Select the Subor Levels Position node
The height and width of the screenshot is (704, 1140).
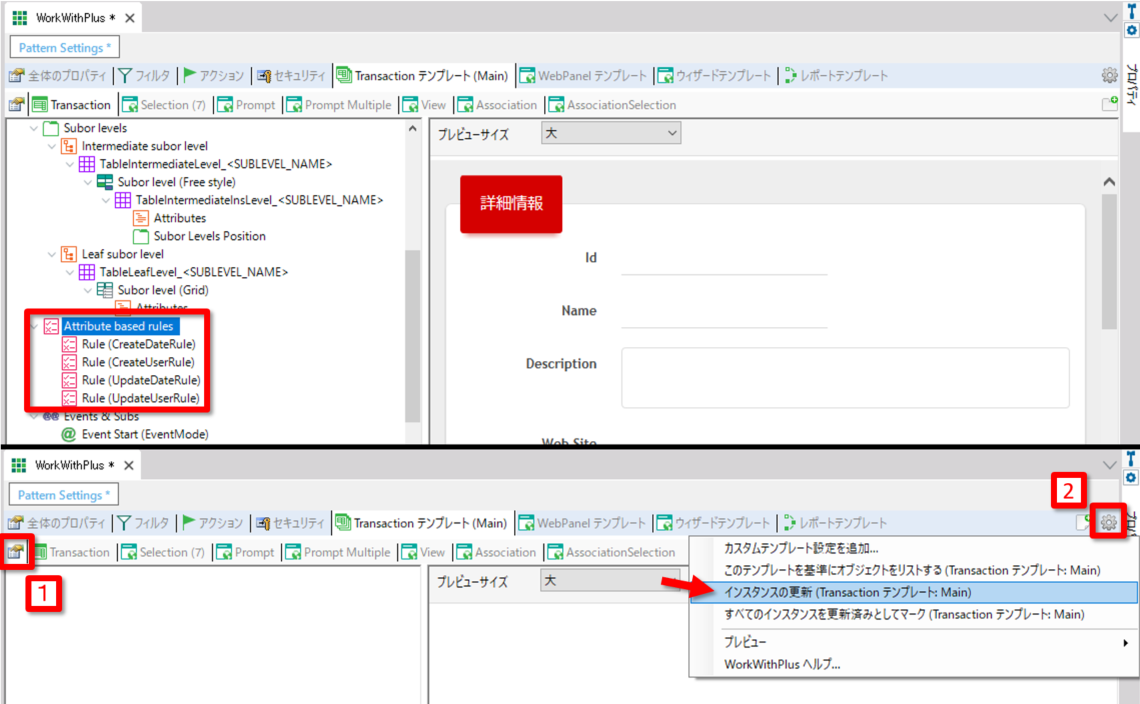click(209, 236)
